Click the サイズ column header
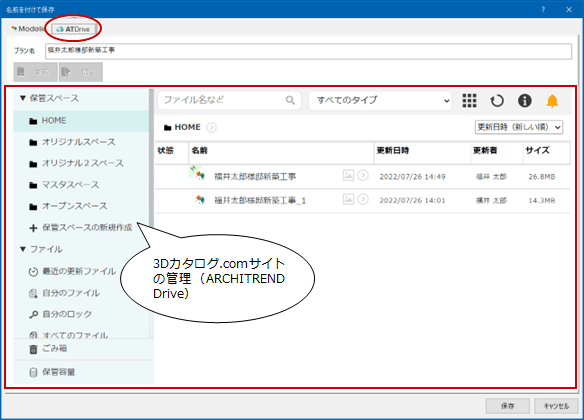Screen dimensions: 584x420 point(537,150)
